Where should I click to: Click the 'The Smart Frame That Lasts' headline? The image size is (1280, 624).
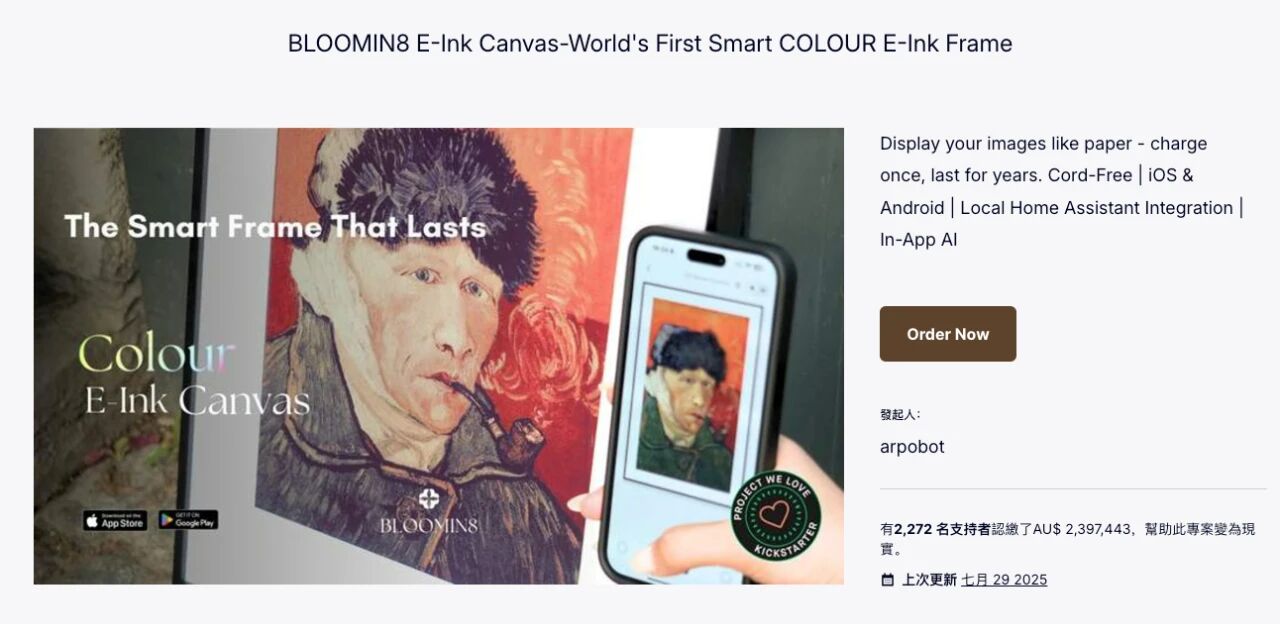[x=275, y=227]
